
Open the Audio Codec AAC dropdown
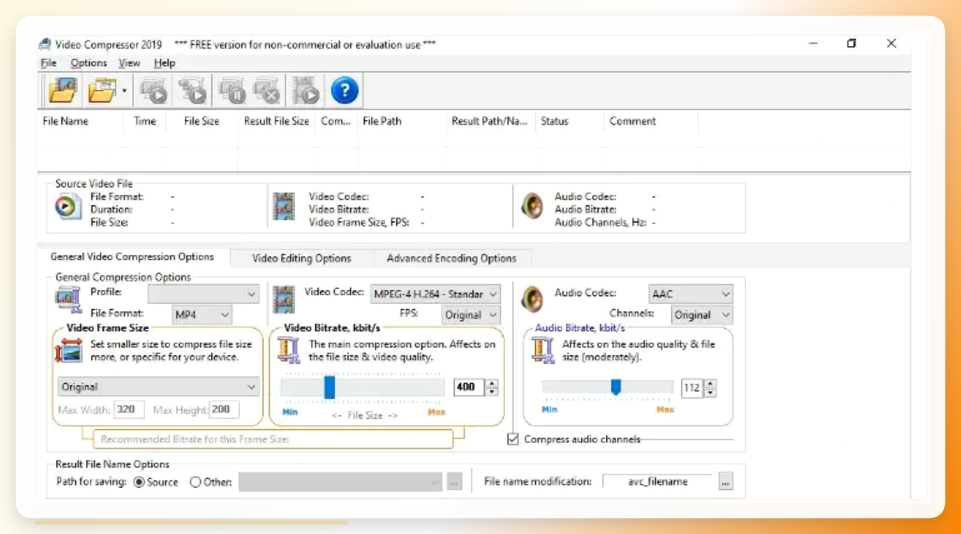coord(690,294)
